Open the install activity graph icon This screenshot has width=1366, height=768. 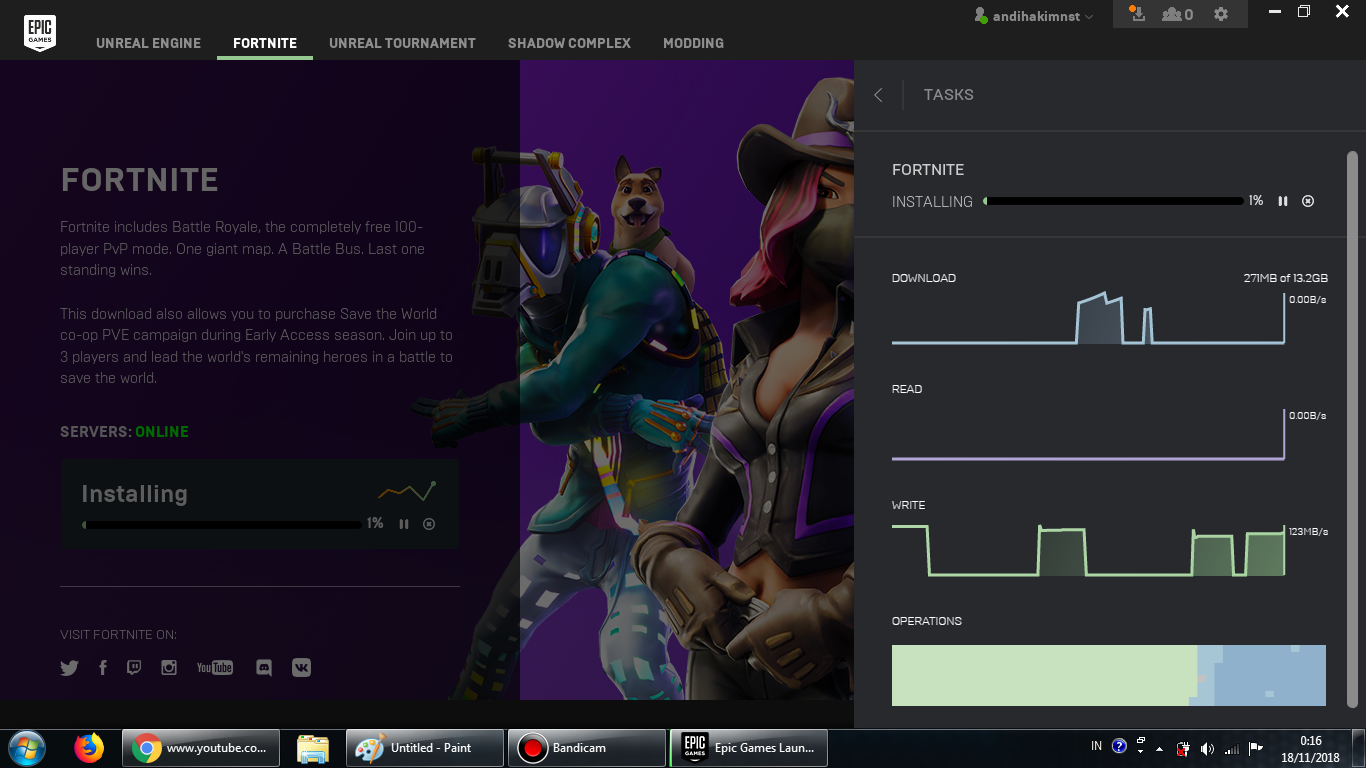pyautogui.click(x=407, y=491)
